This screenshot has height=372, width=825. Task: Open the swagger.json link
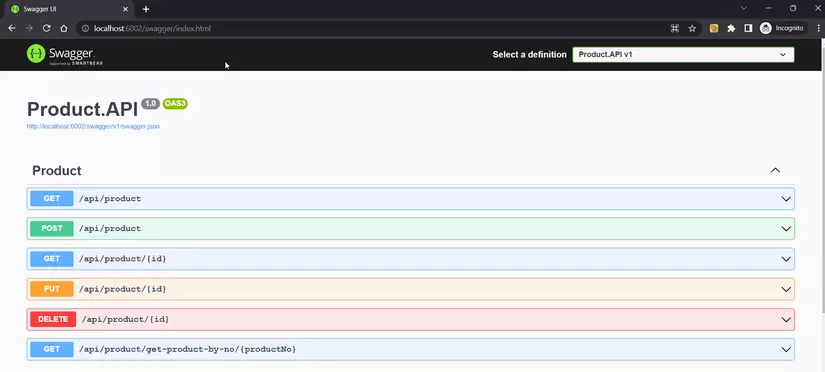coord(93,126)
